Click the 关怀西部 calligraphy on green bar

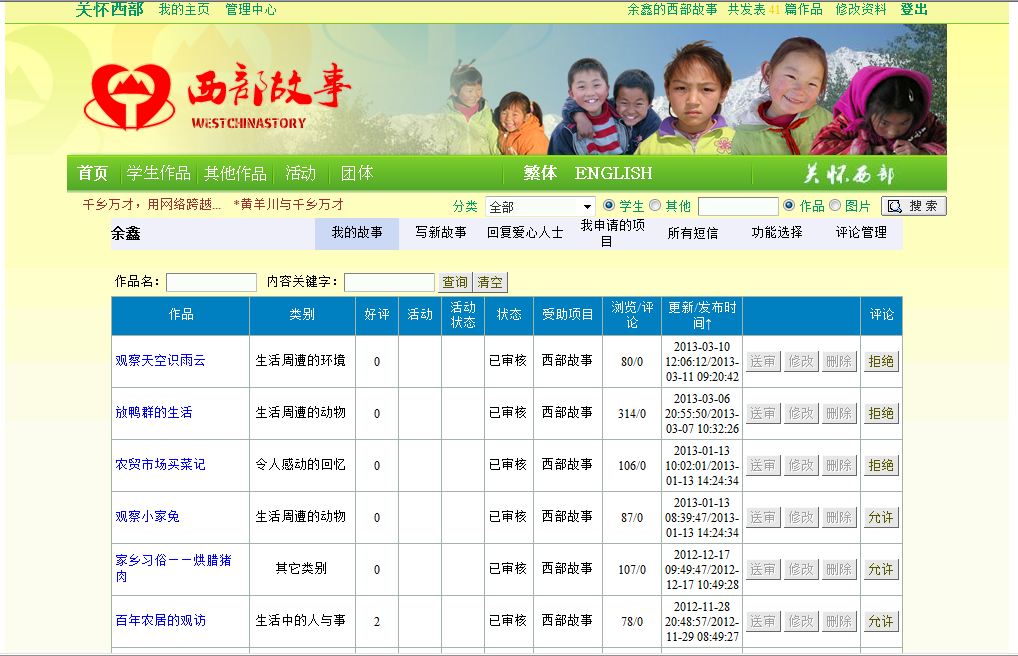849,174
